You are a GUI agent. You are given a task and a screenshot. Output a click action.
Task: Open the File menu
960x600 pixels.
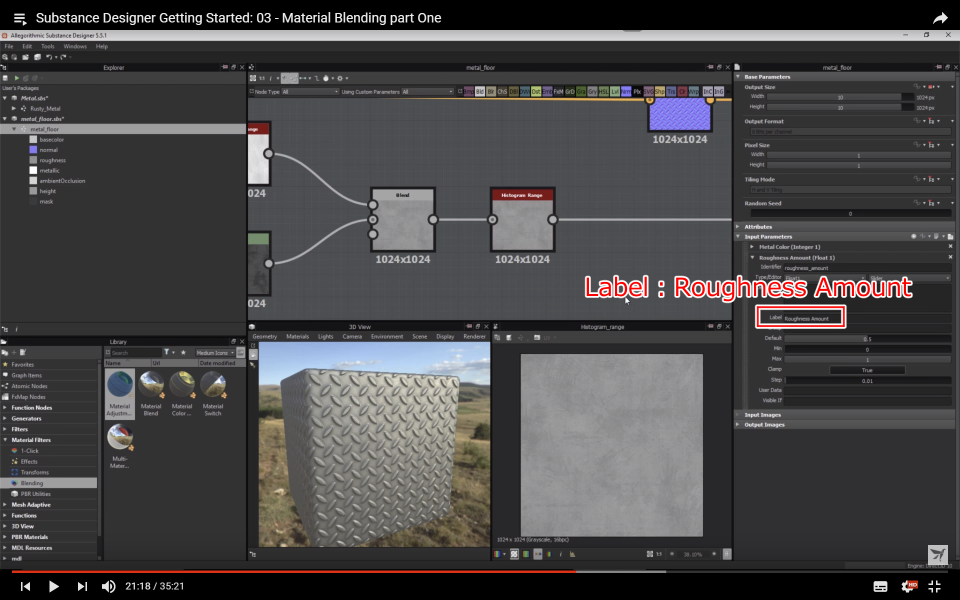coord(9,47)
